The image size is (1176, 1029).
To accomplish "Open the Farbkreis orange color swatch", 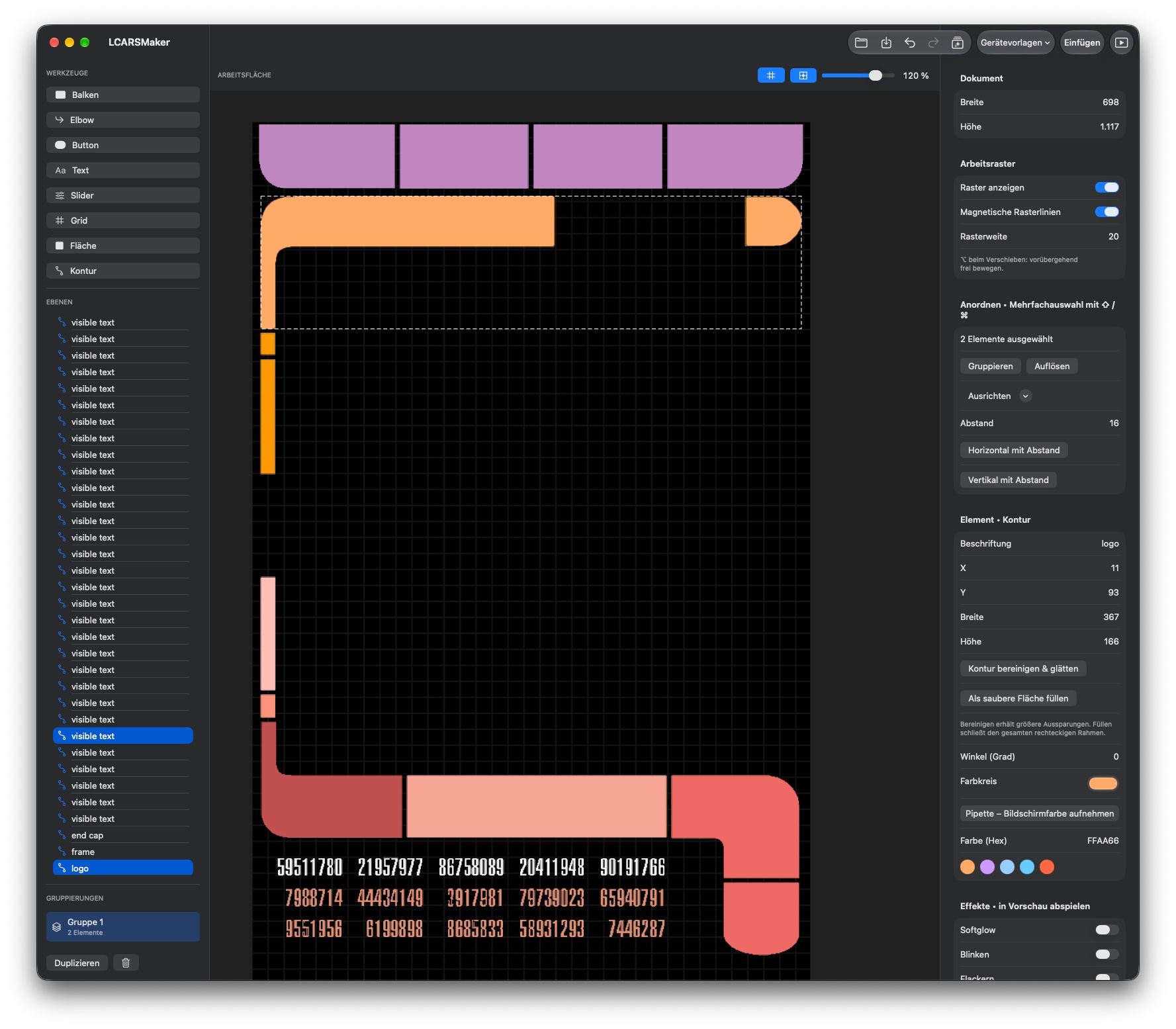I will coord(1103,783).
